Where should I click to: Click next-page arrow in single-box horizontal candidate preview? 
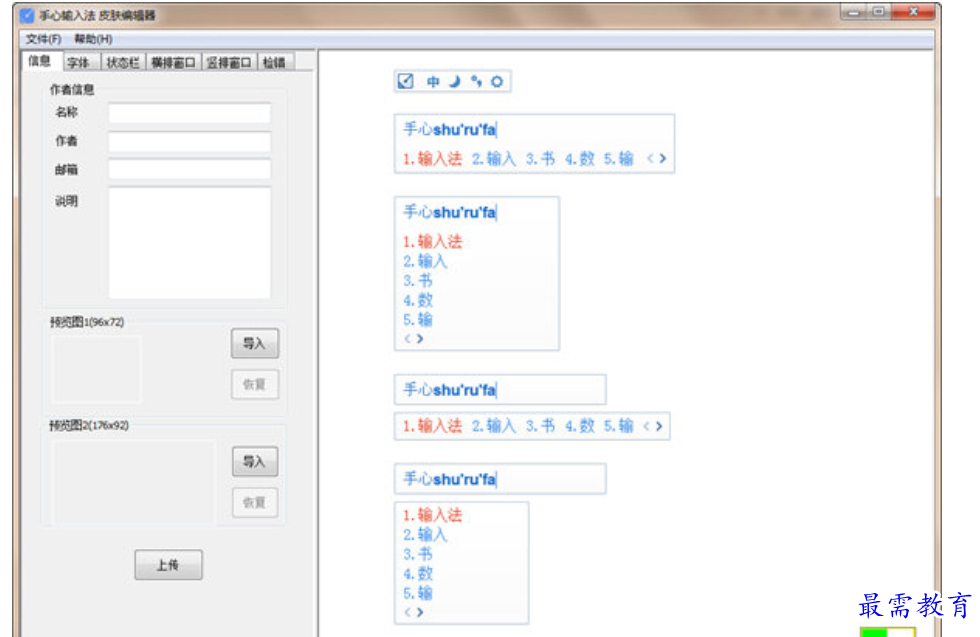pos(662,159)
